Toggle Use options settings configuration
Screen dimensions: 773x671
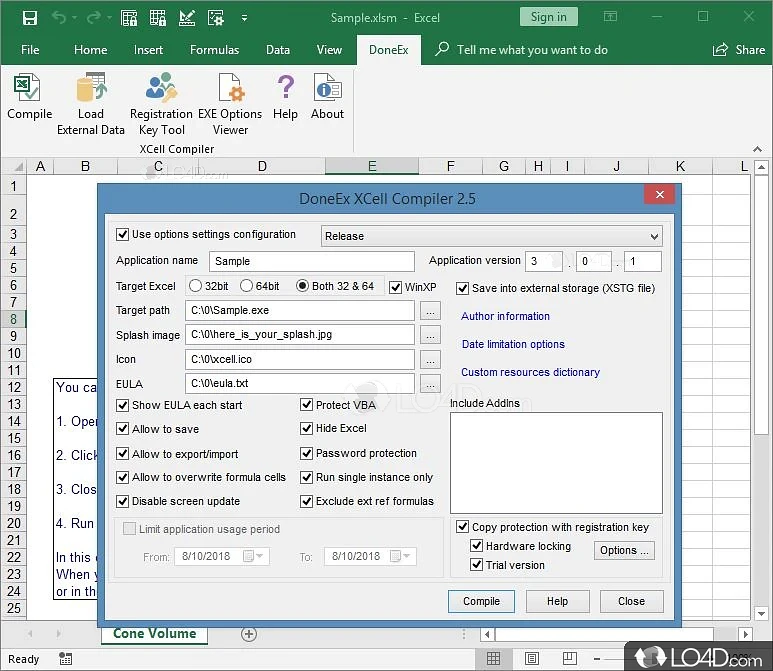coord(122,234)
